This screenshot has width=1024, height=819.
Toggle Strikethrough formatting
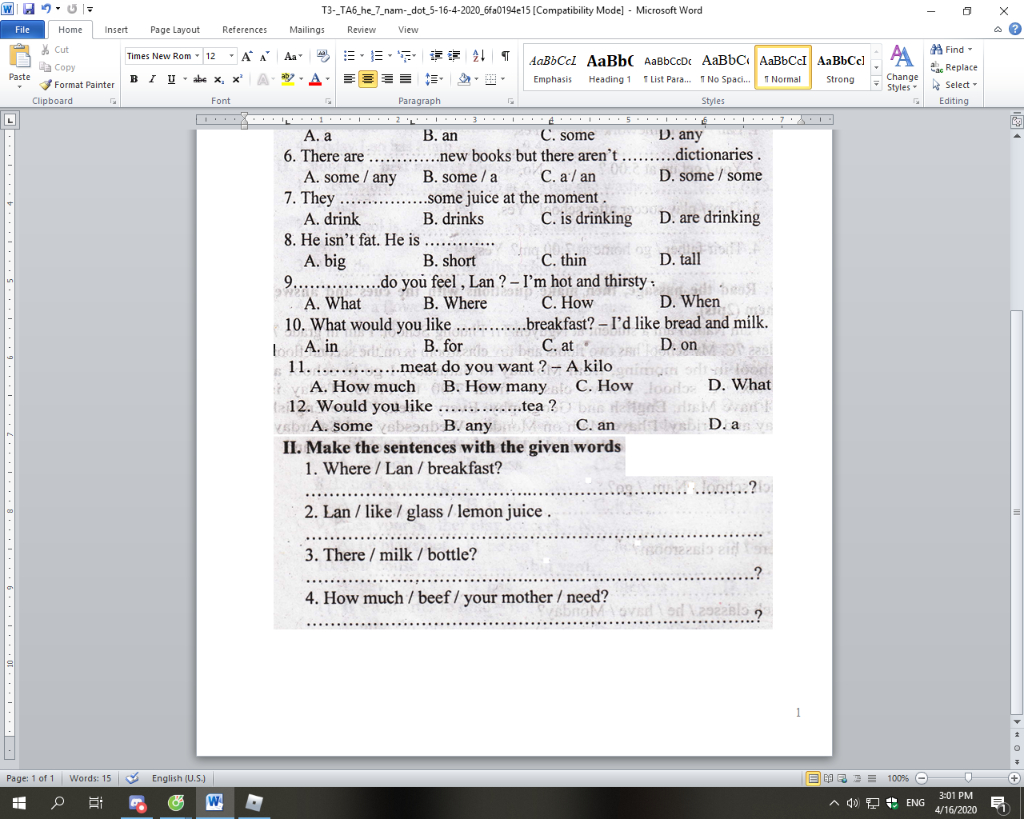(x=200, y=79)
